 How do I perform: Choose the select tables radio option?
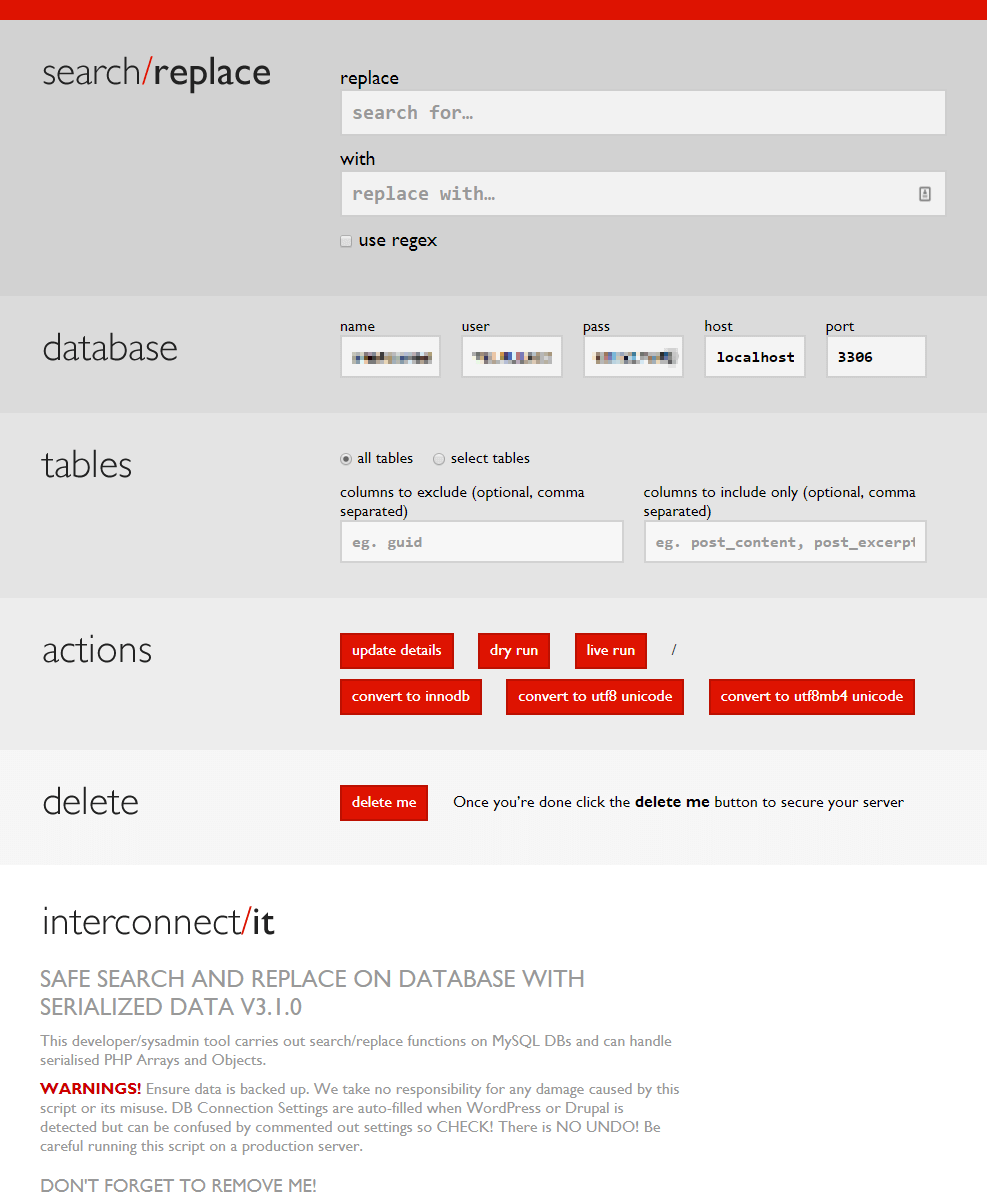point(439,459)
